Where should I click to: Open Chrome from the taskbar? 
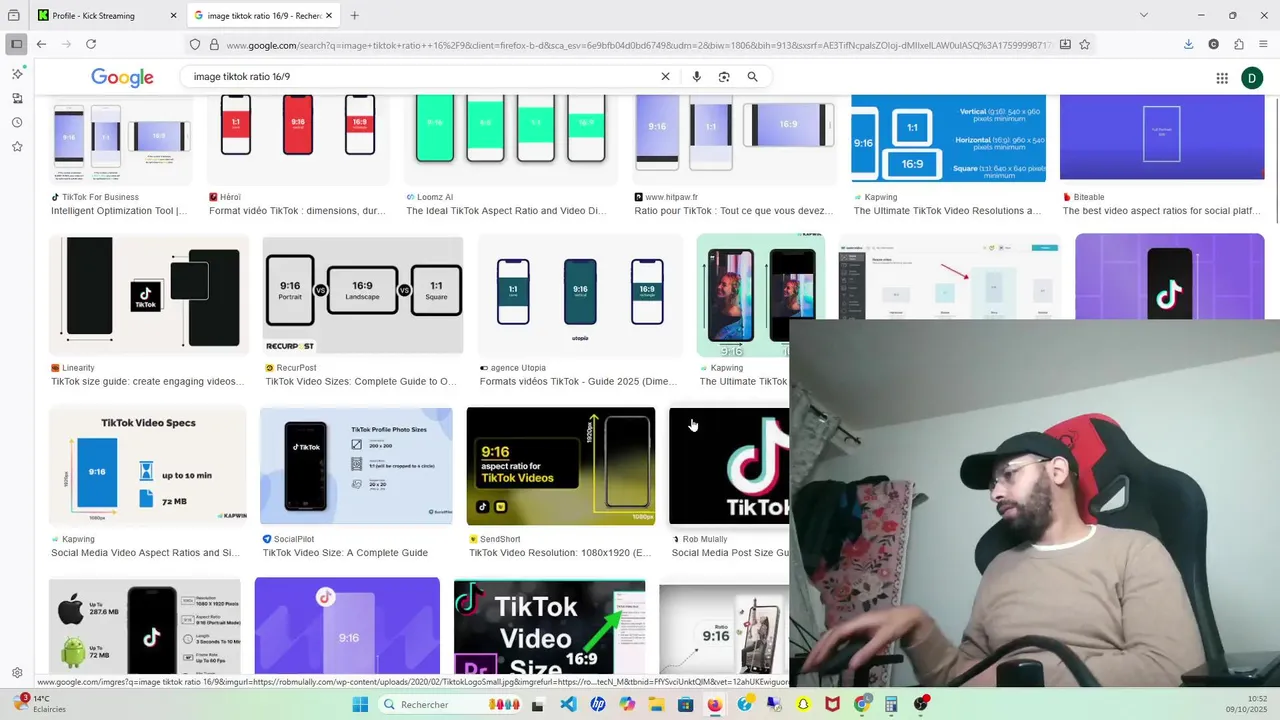click(x=862, y=704)
